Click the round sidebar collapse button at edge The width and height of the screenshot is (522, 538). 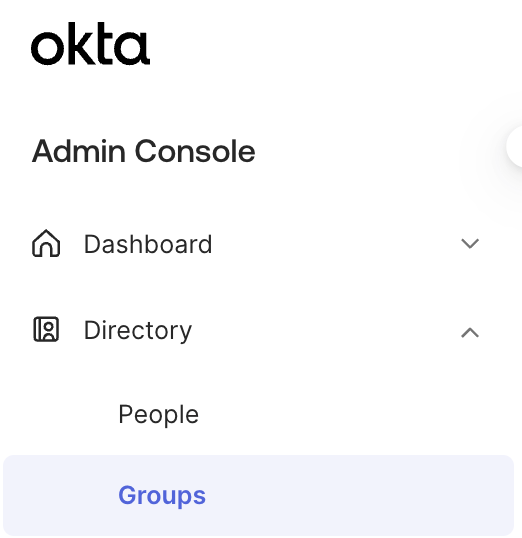514,147
